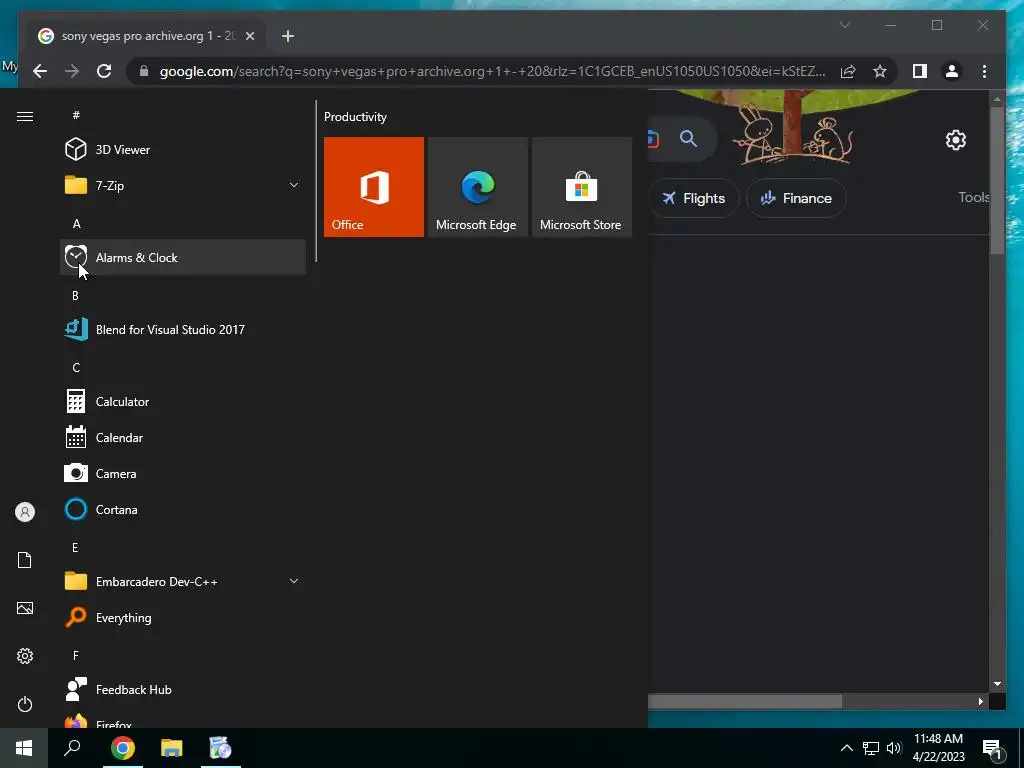The width and height of the screenshot is (1024, 768).
Task: Launch the Camera app
Action: tap(183, 473)
